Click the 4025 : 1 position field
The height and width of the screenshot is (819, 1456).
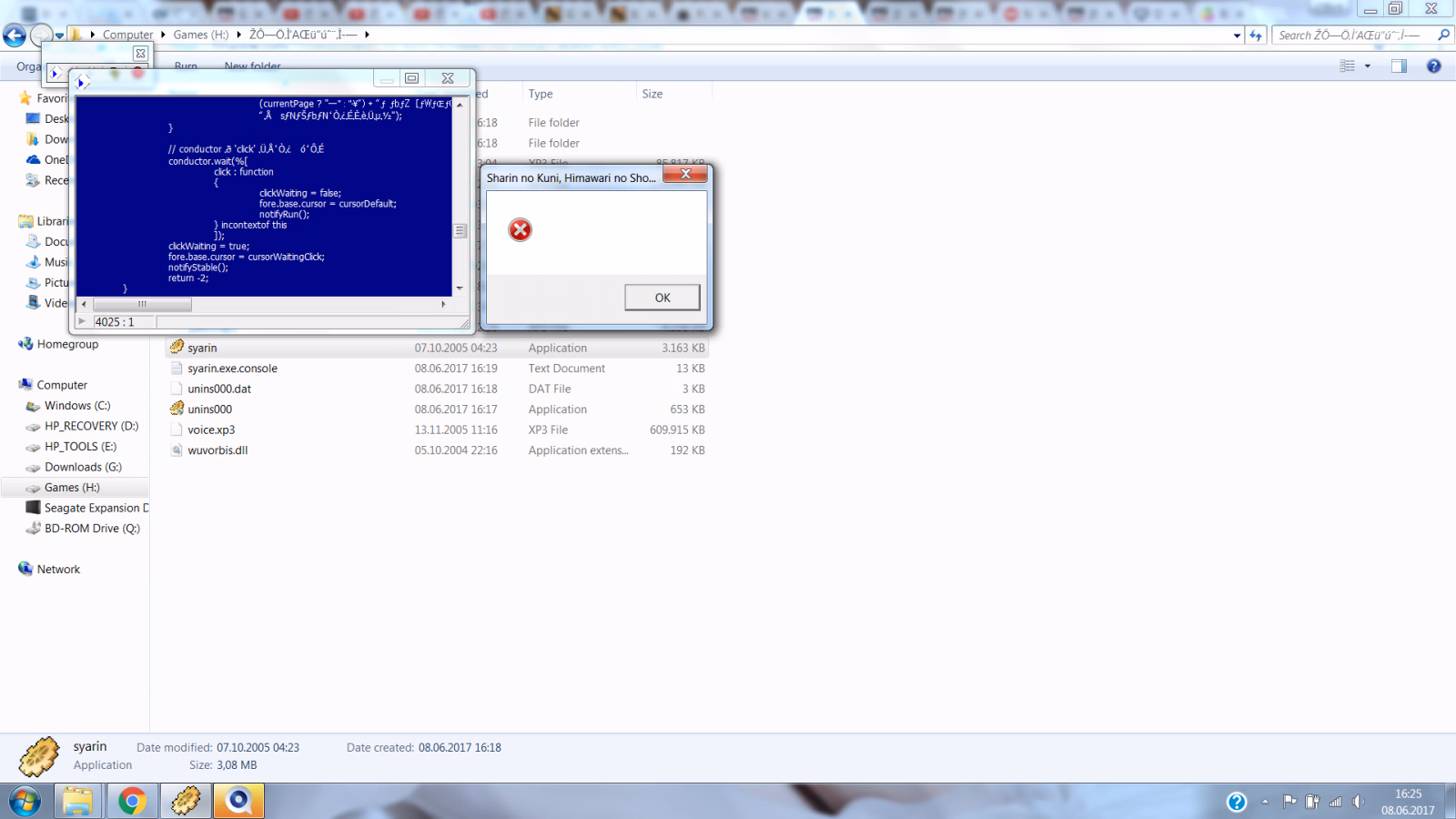point(125,322)
